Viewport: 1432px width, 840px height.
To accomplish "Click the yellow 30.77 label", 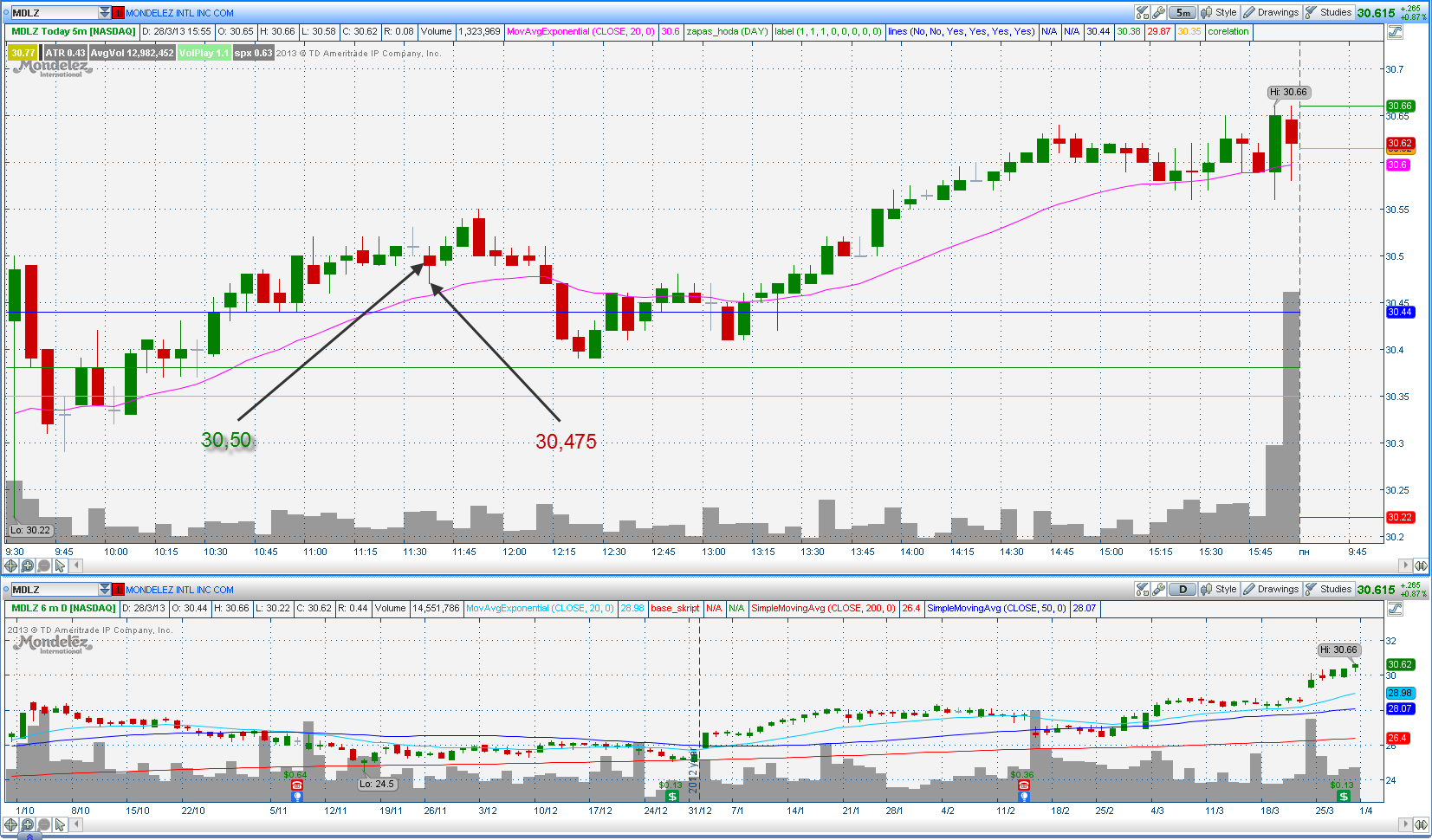I will click(x=23, y=53).
